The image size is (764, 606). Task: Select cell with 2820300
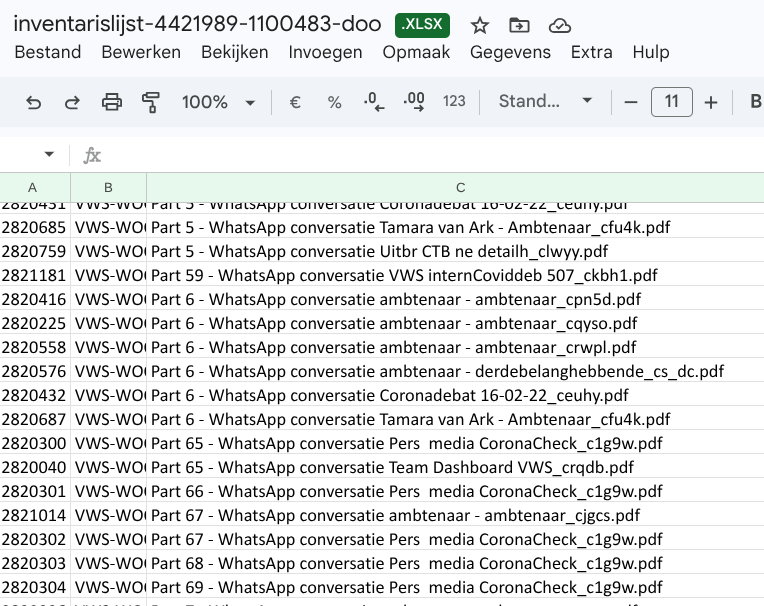(x=35, y=443)
